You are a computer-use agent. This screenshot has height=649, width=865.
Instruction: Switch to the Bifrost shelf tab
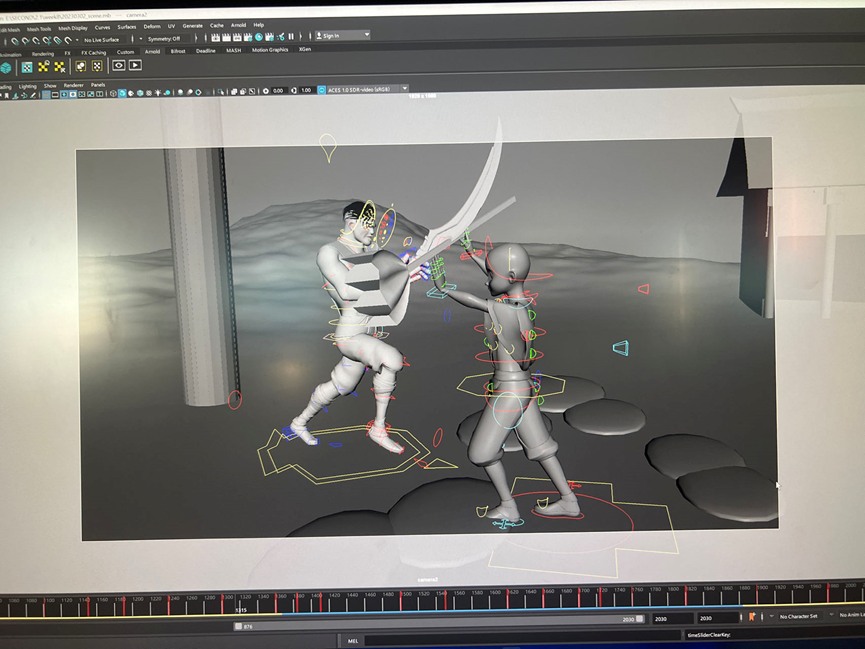coord(178,51)
